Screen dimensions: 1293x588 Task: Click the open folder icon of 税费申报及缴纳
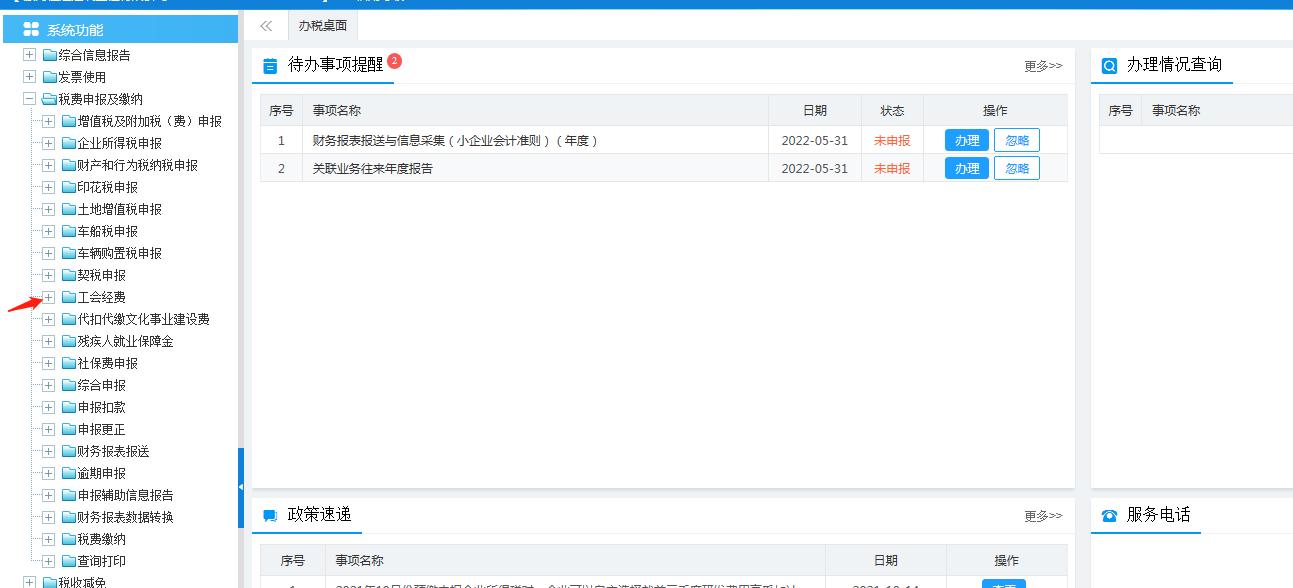tap(47, 98)
